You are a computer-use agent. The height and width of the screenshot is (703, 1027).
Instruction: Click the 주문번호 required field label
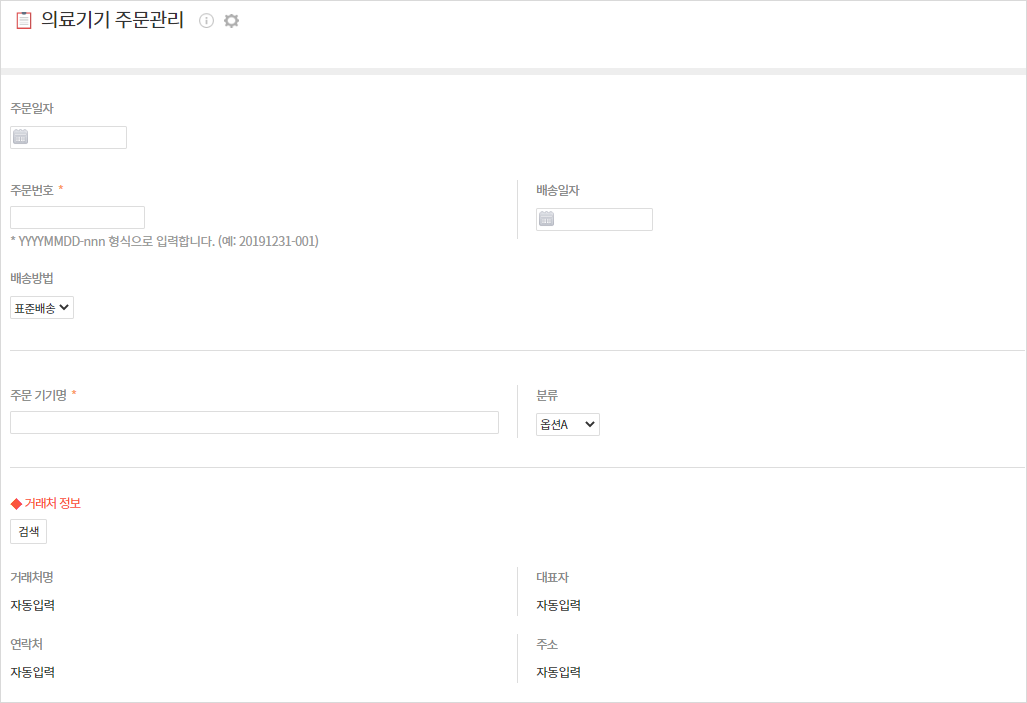pos(32,190)
